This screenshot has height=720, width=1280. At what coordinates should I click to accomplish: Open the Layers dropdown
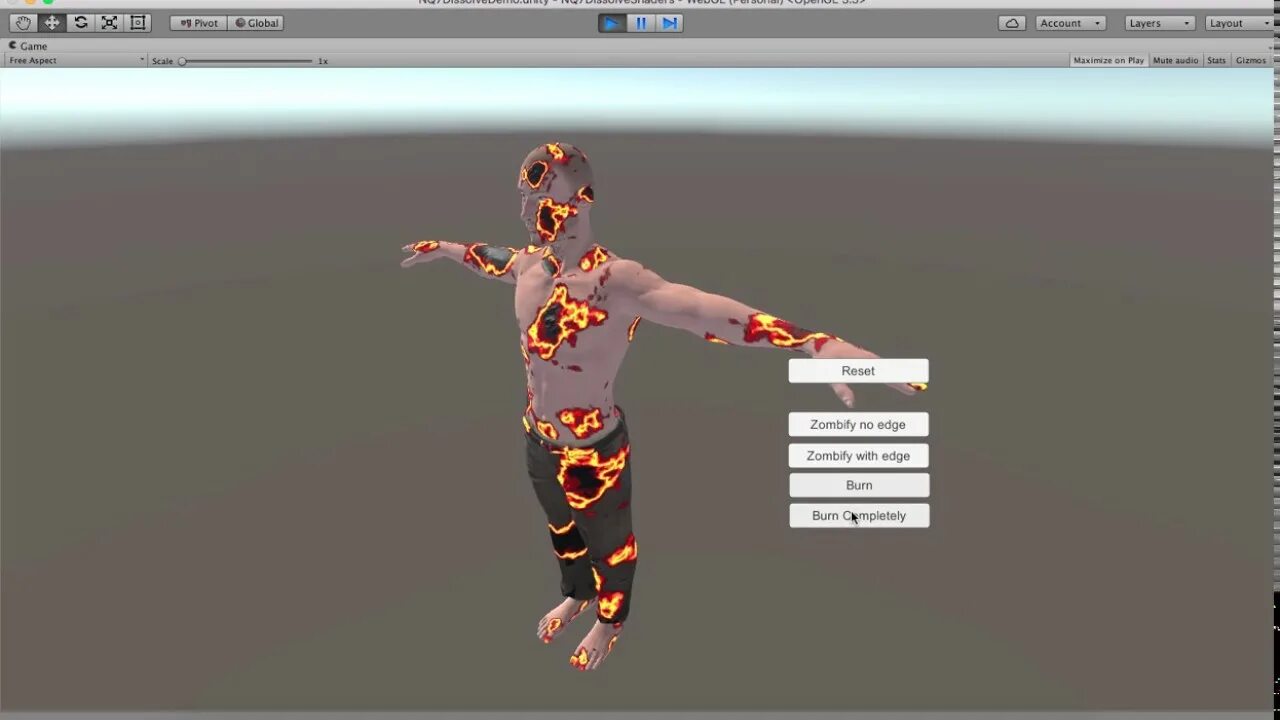click(1160, 23)
